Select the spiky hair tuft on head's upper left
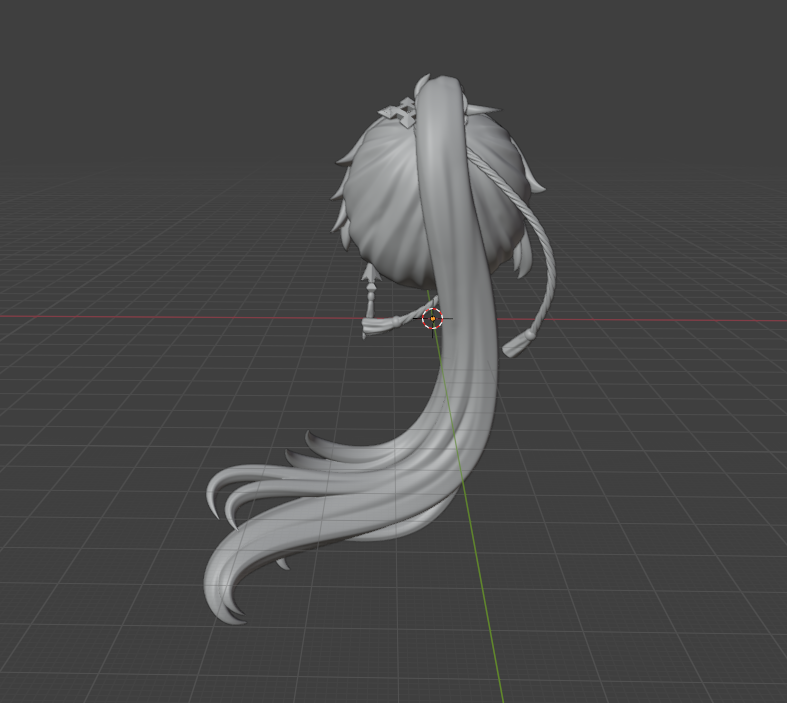This screenshot has width=787, height=703. pos(347,157)
